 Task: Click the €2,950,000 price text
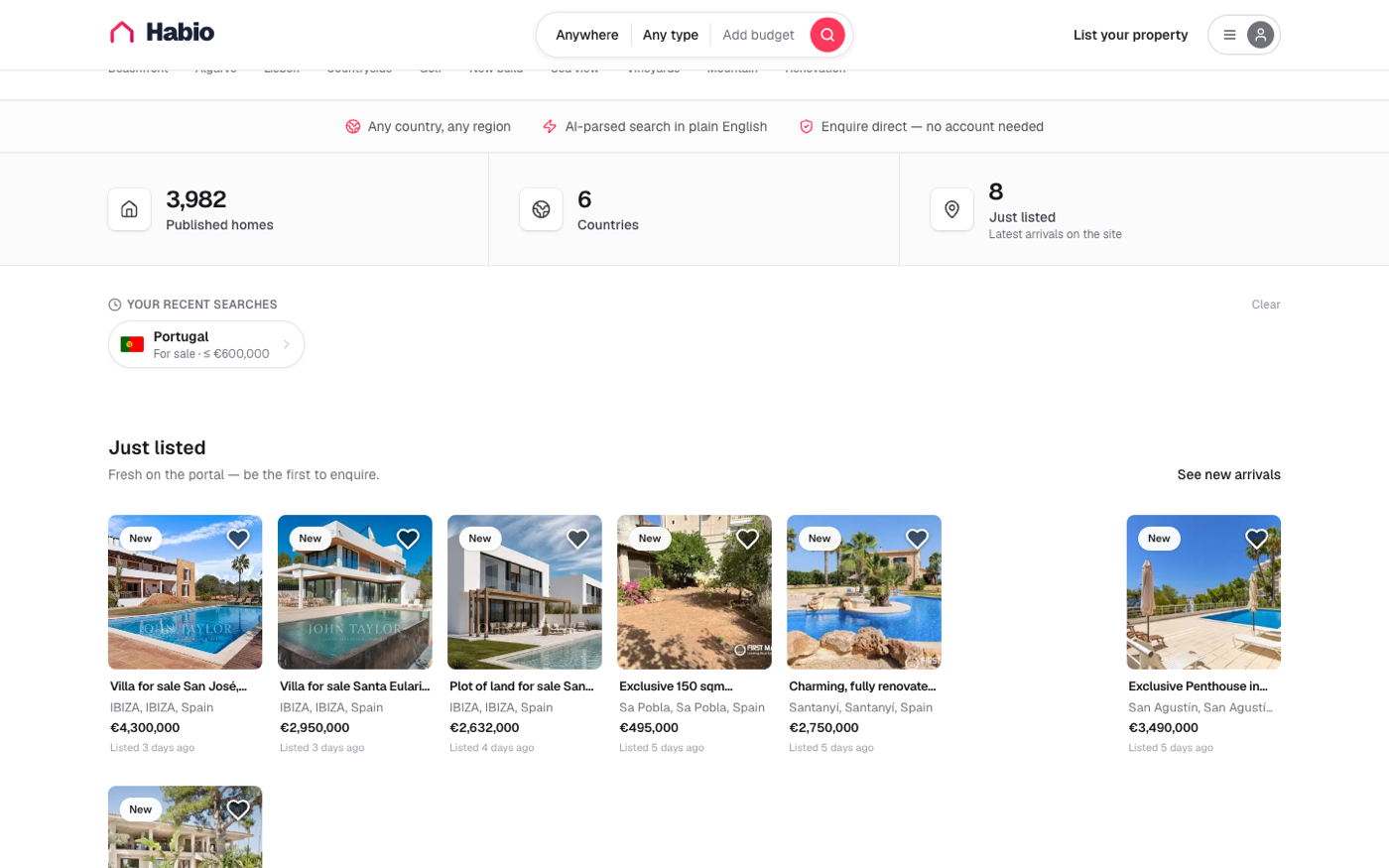(x=315, y=727)
